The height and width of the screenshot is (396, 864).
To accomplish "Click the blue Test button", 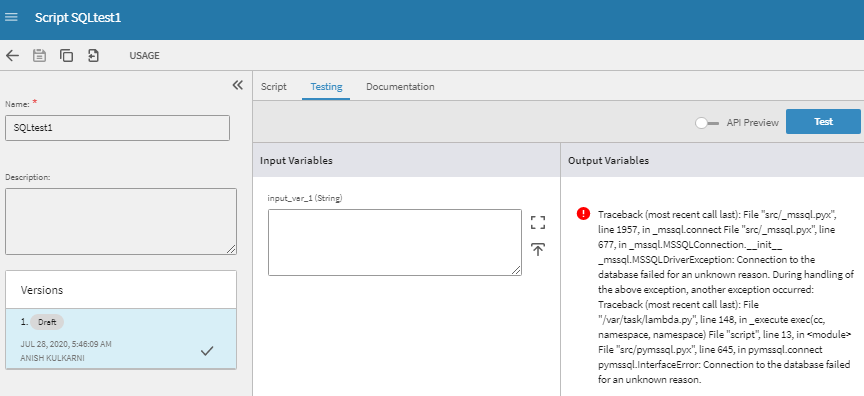I will [823, 122].
